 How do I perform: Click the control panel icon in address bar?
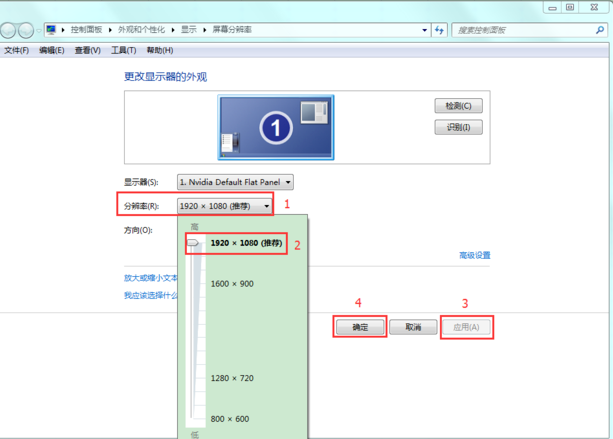pos(51,30)
